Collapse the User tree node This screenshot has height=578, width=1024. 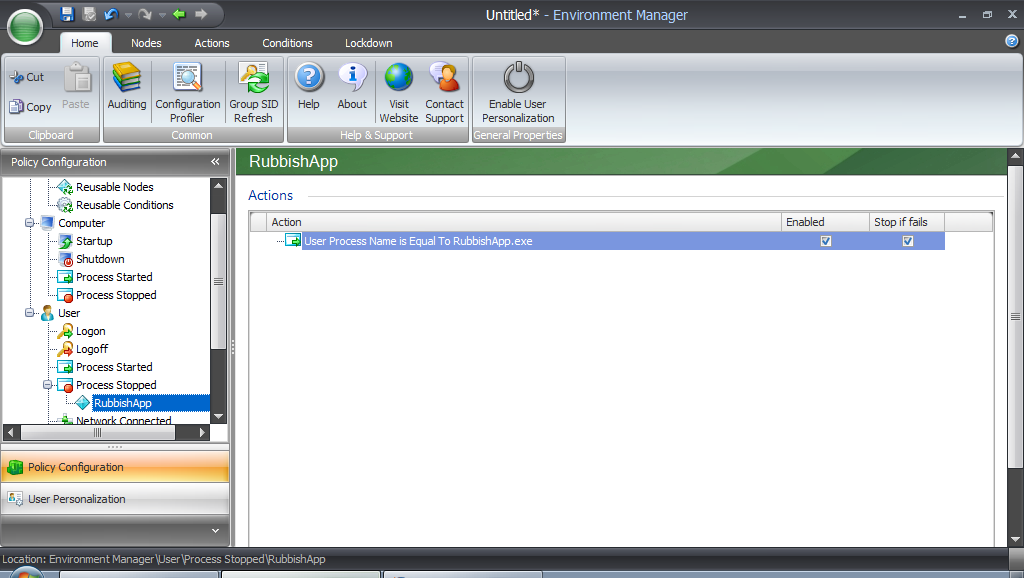coord(29,313)
